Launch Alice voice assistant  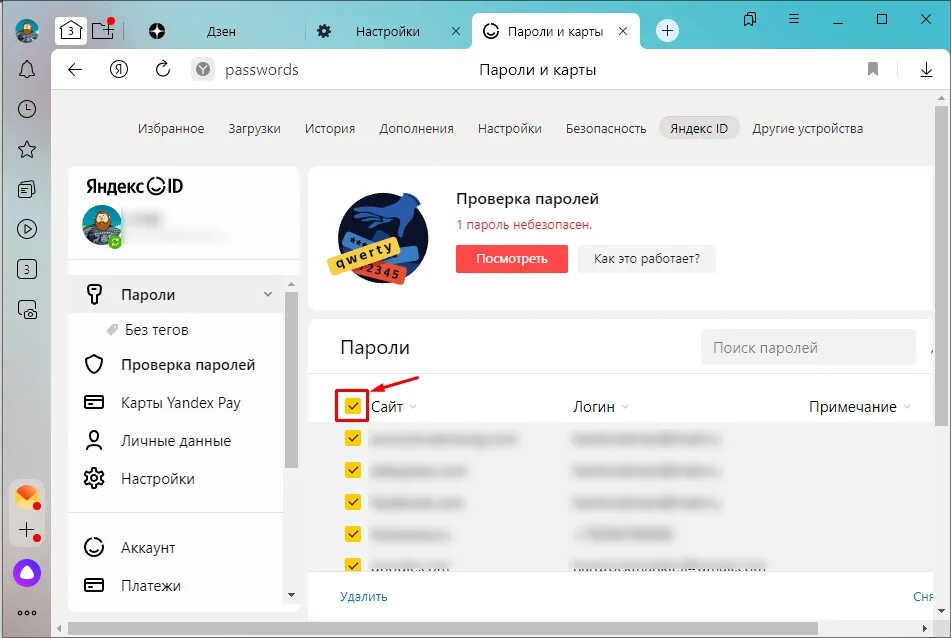(27, 572)
